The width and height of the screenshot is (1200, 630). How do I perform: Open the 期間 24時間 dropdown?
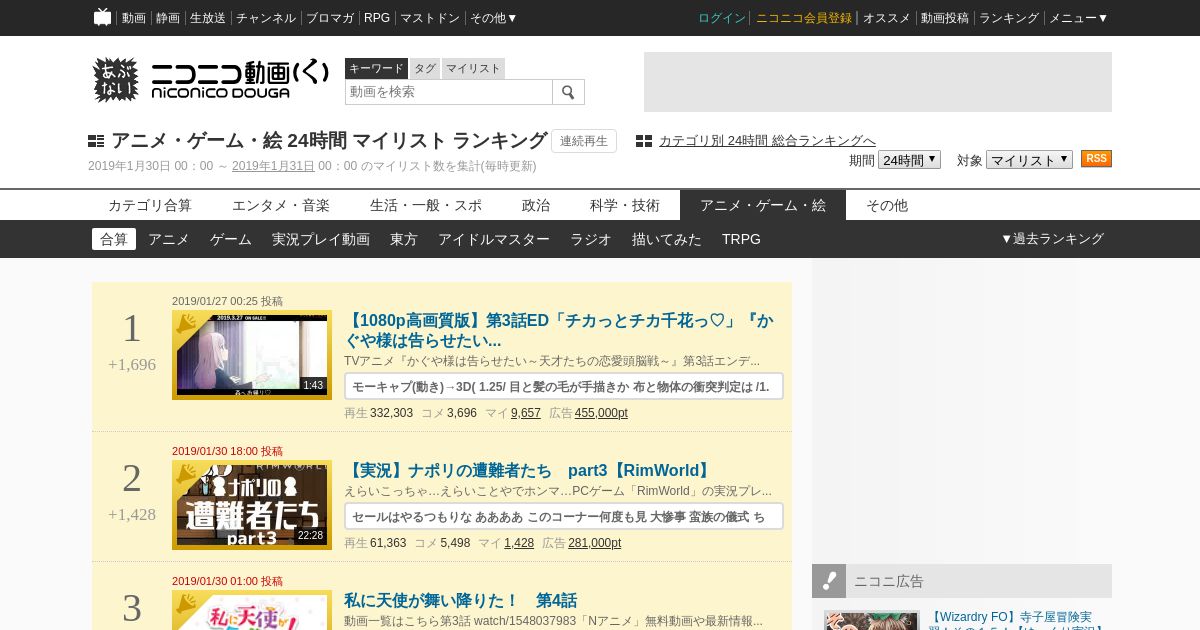coord(909,160)
